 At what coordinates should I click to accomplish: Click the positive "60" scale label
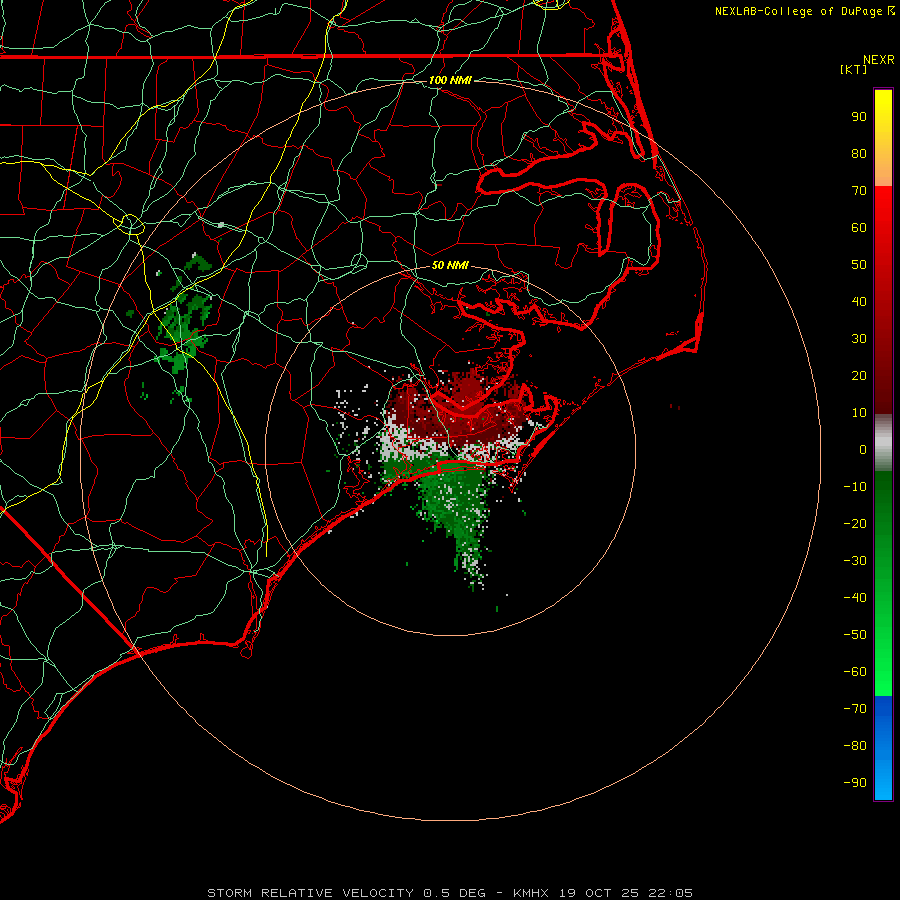859,228
